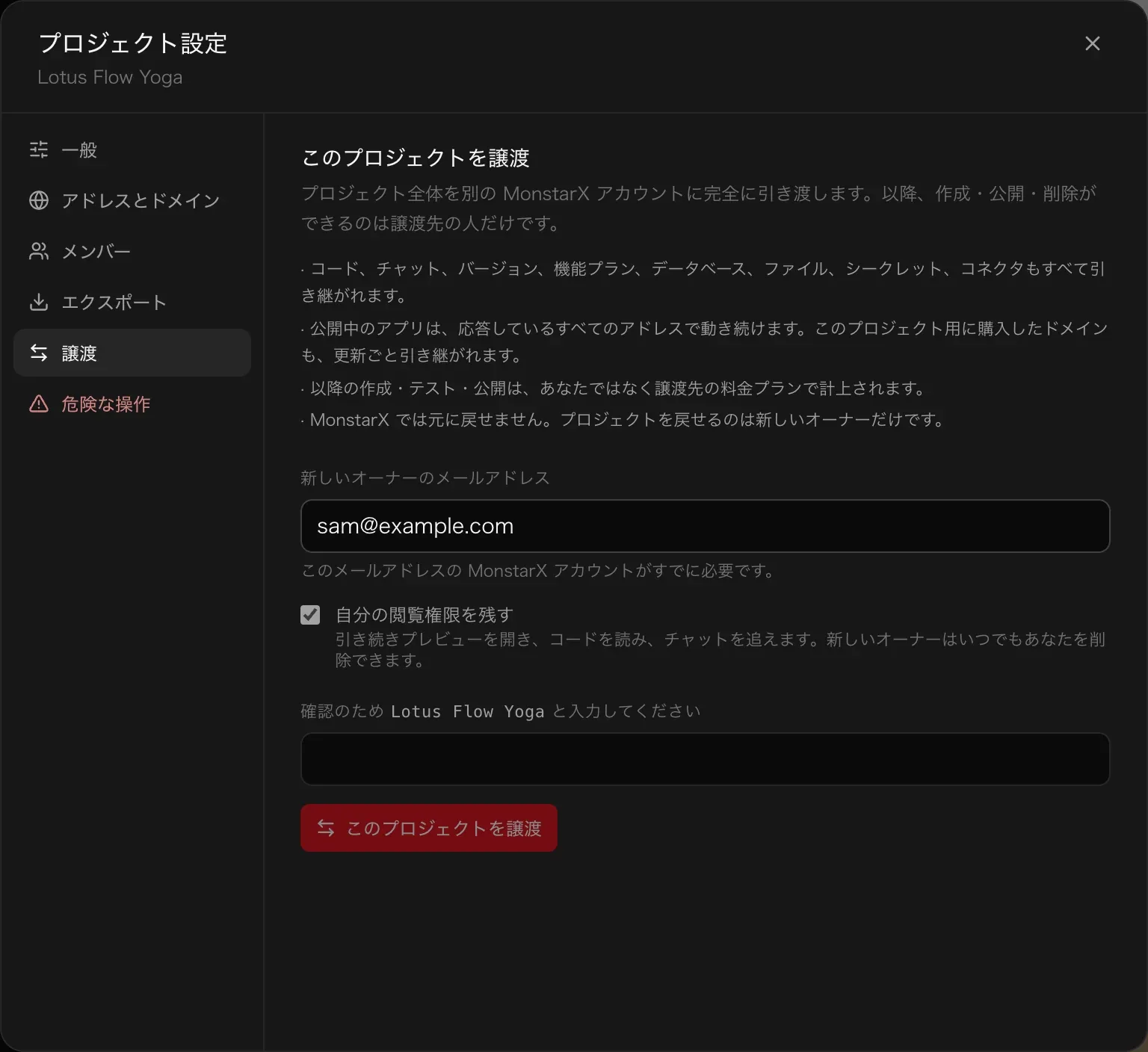1148x1052 pixels.
Task: Switch to the アドレスとドメイン tab
Action: click(x=132, y=200)
